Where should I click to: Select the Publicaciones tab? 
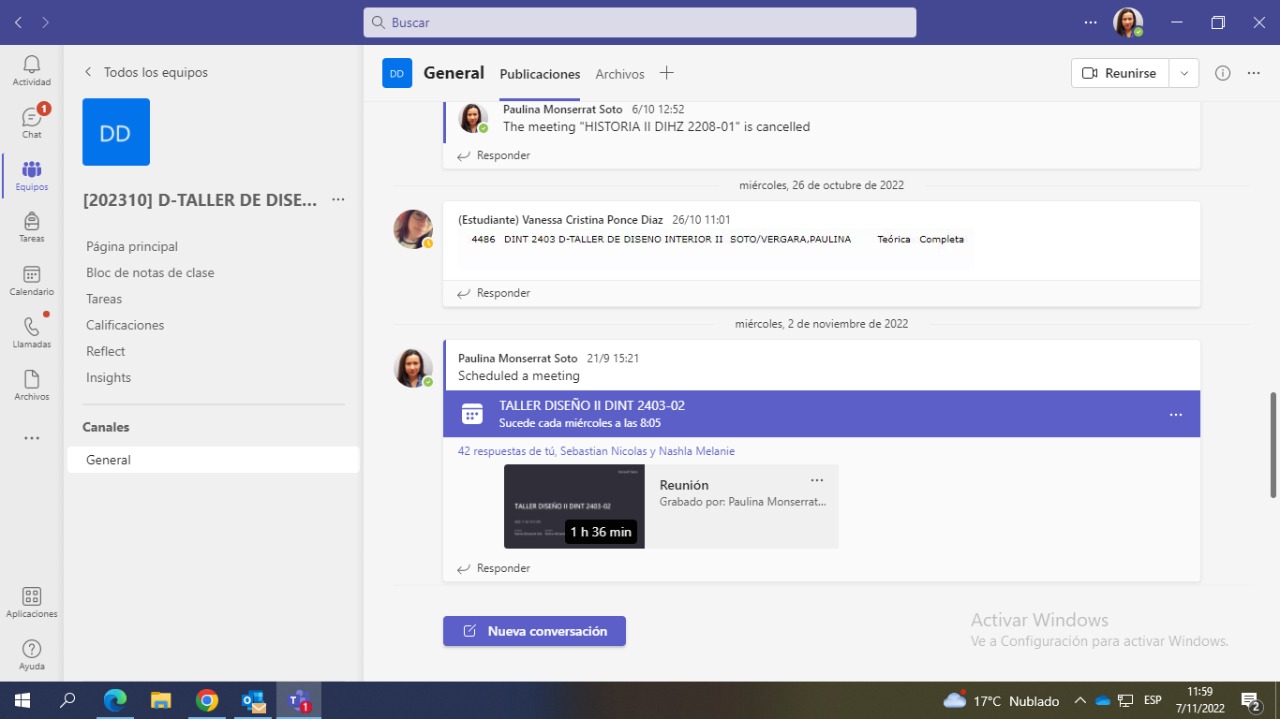pos(540,74)
